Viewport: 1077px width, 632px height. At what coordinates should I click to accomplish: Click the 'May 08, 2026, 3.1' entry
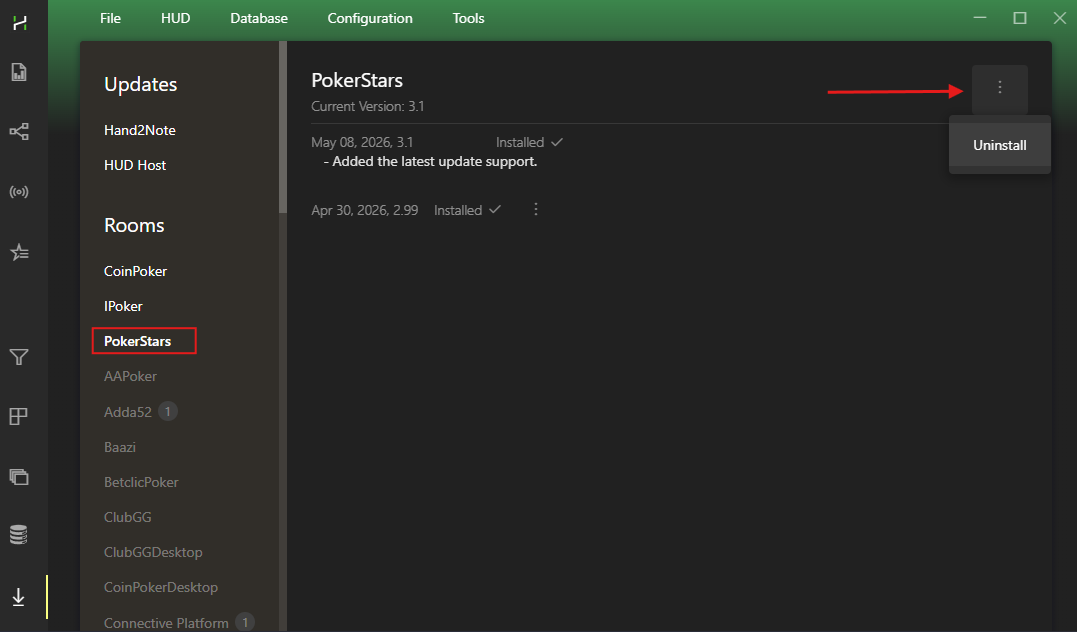coord(362,142)
